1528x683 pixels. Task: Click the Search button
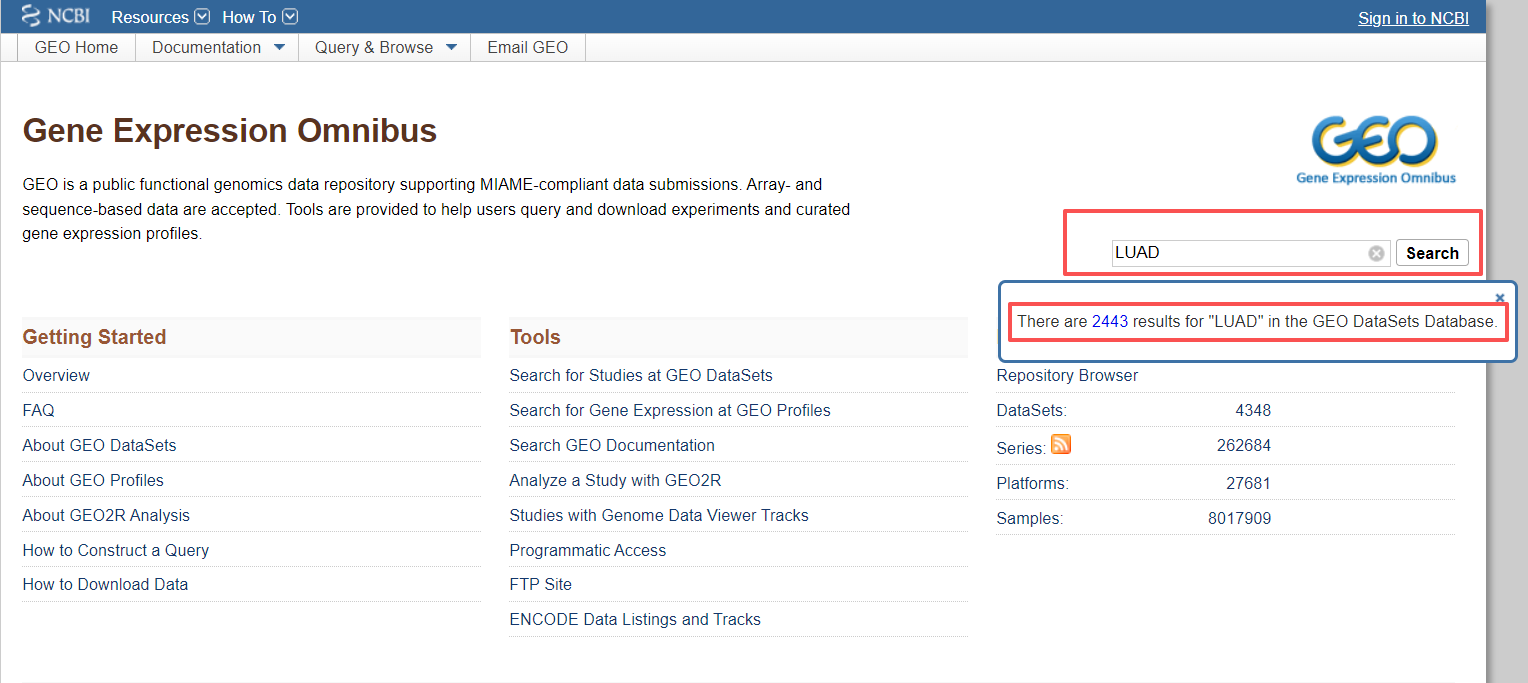pyautogui.click(x=1432, y=253)
